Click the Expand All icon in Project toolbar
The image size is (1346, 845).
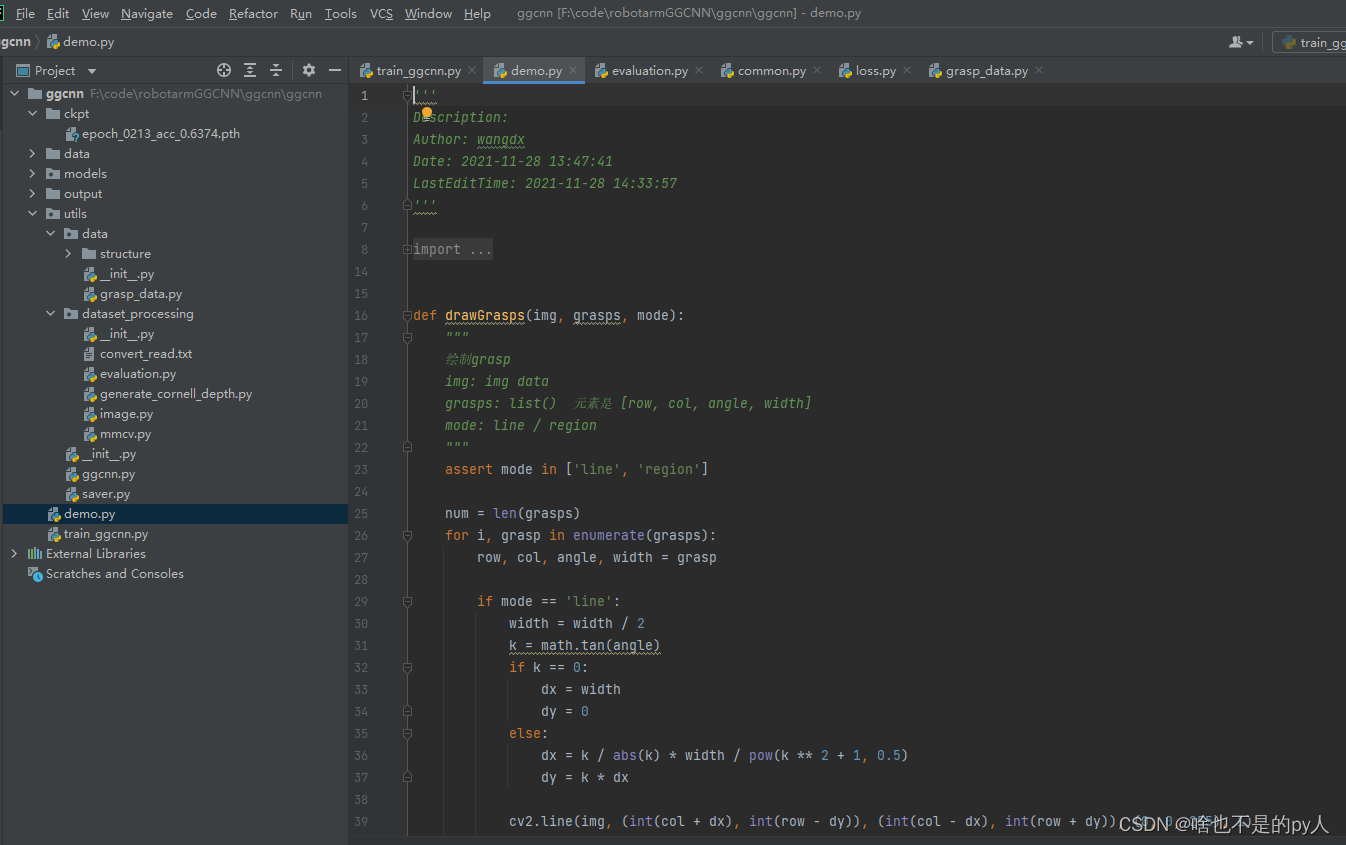pos(250,70)
